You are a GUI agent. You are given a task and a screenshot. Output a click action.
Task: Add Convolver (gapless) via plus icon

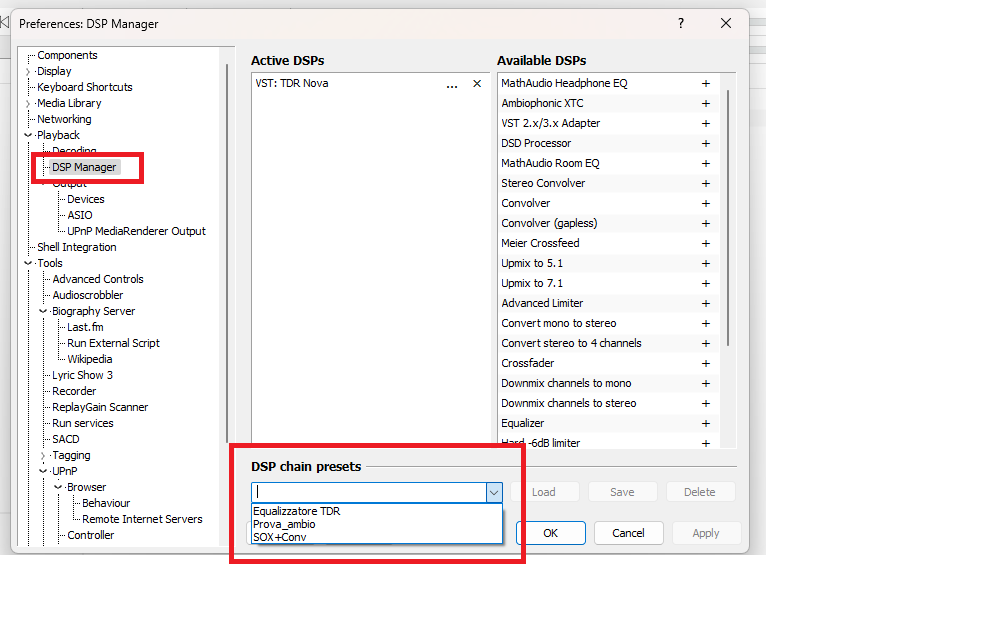[x=705, y=223]
